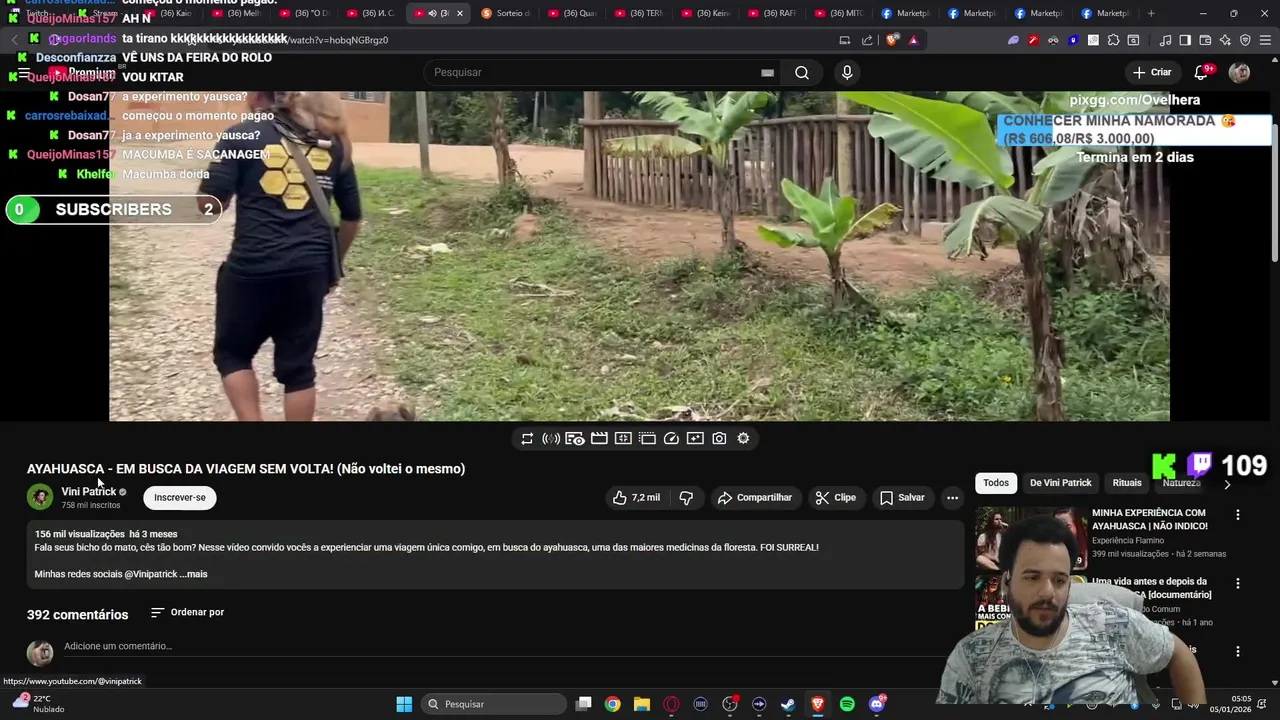Select the Rituais filter chip

1127,482
